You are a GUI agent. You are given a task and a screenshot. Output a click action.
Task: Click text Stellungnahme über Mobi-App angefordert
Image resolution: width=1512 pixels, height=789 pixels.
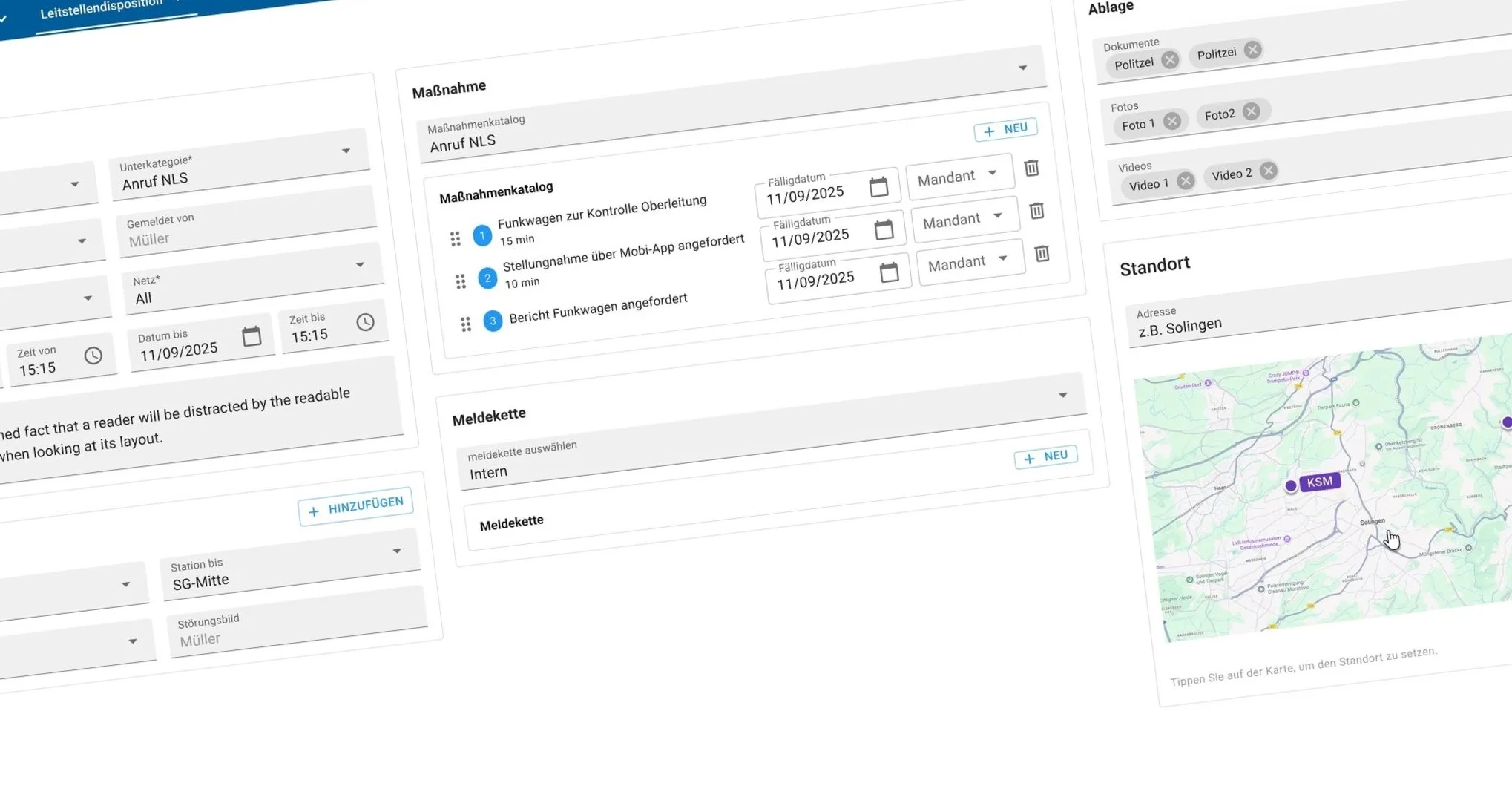(623, 252)
